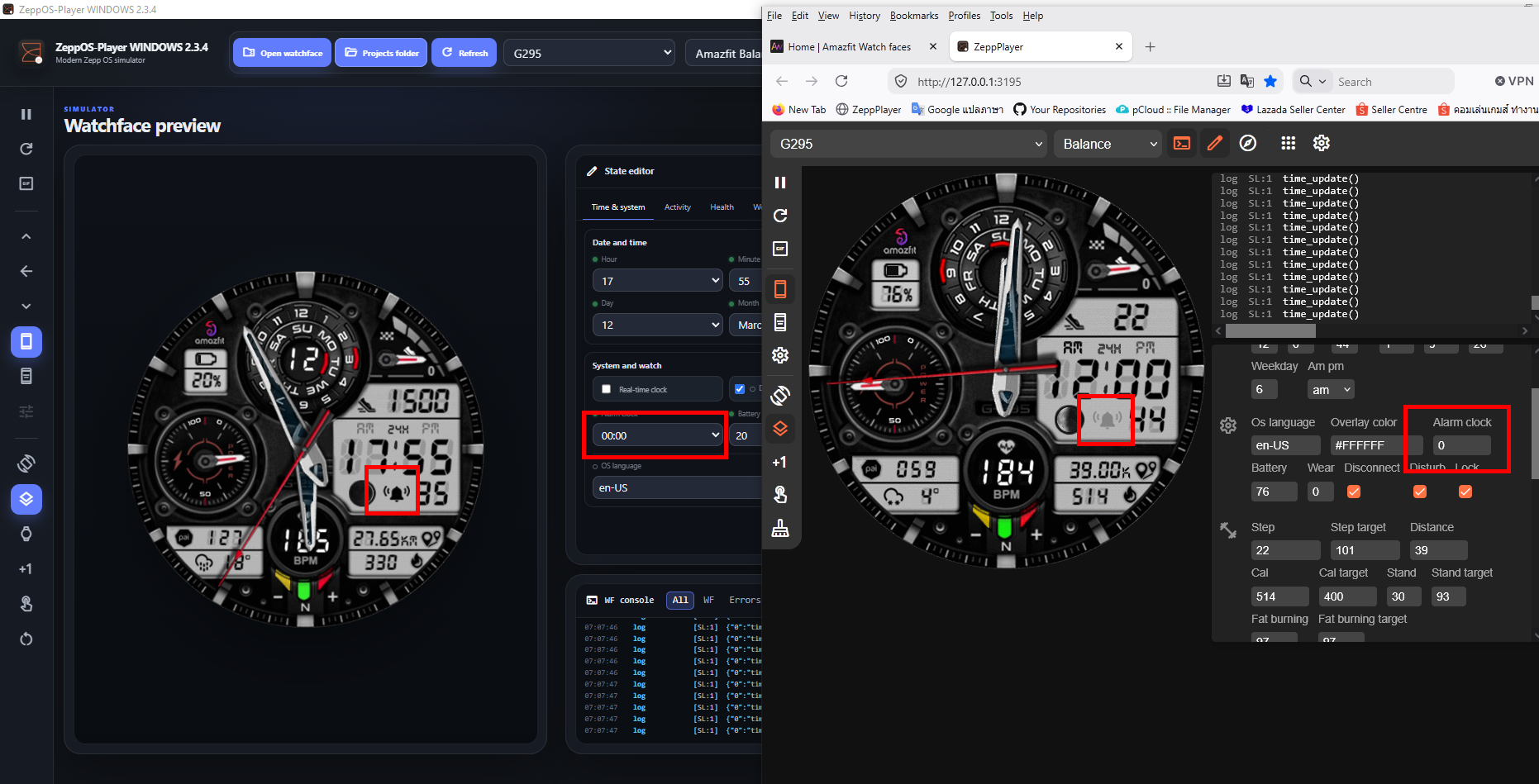Pause playback in browser ZeppPlayer sidebar
1539x784 pixels.
[x=780, y=183]
